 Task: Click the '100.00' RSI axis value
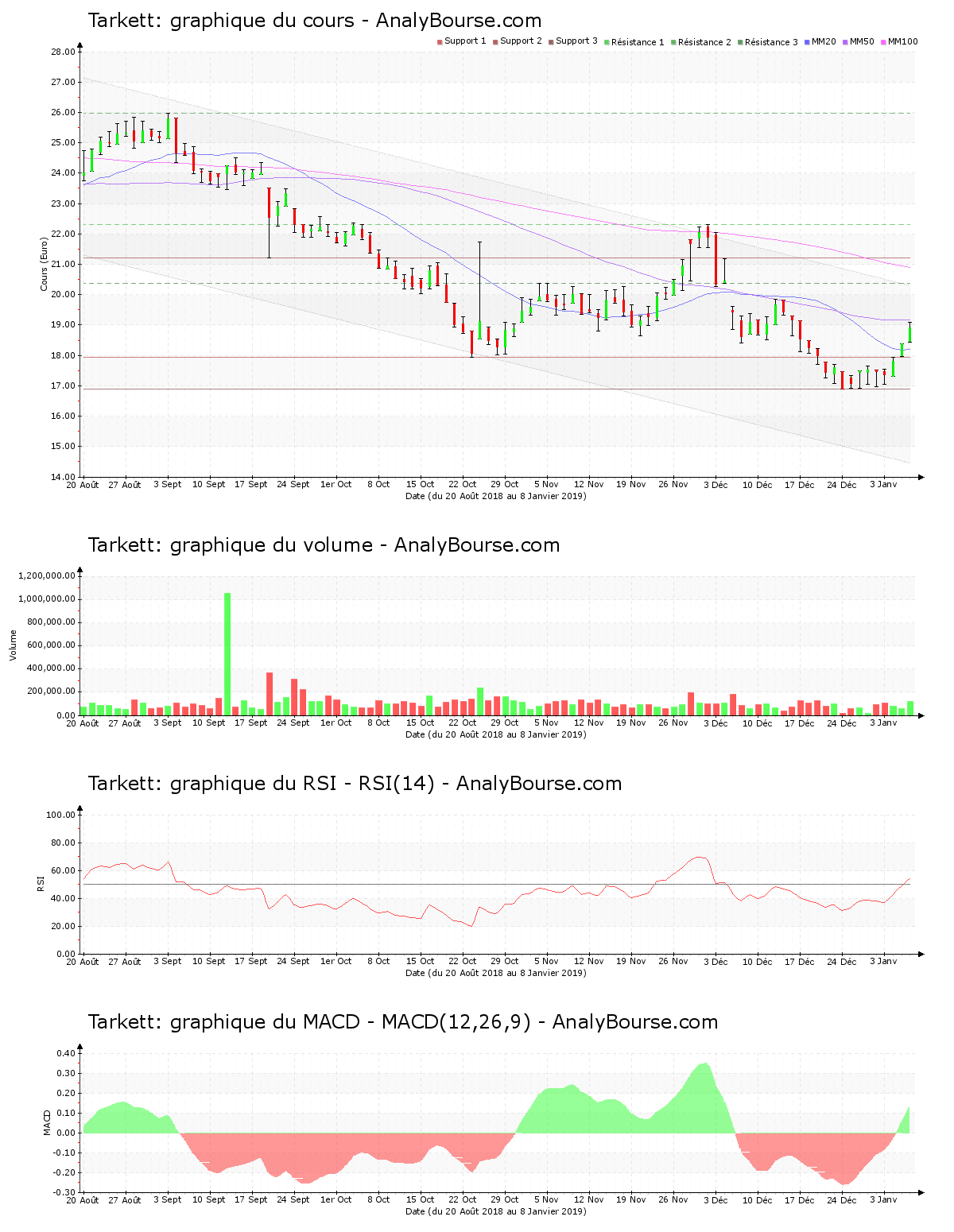click(x=60, y=816)
